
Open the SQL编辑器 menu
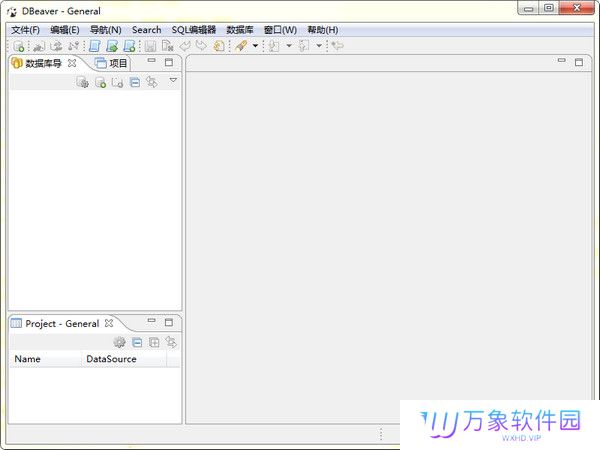click(x=194, y=30)
